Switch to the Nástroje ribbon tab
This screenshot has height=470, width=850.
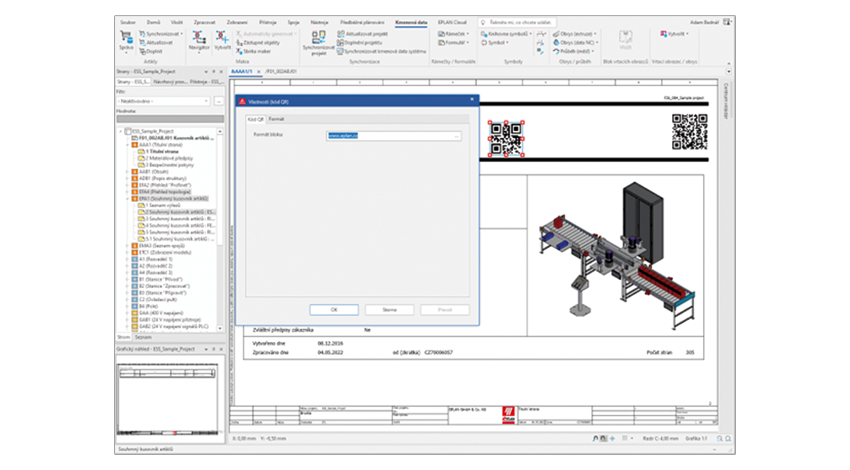point(319,22)
